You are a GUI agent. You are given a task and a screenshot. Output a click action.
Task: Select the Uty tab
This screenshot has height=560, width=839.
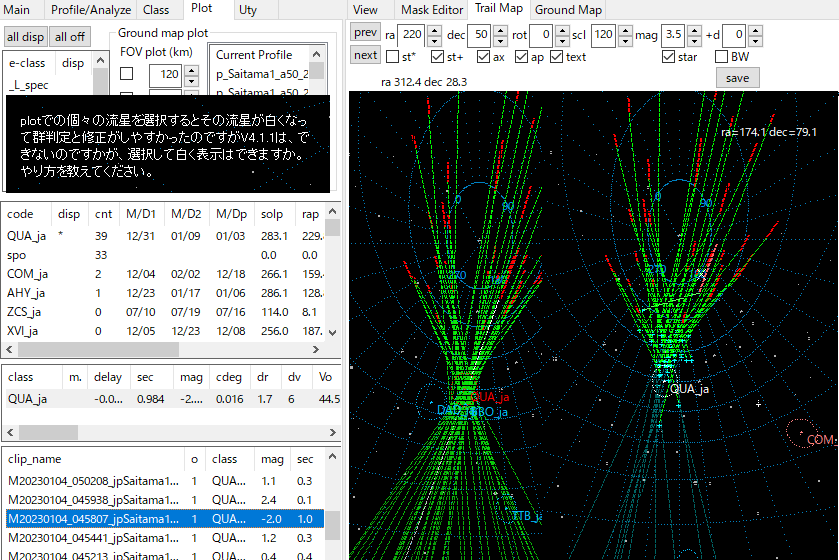point(248,10)
